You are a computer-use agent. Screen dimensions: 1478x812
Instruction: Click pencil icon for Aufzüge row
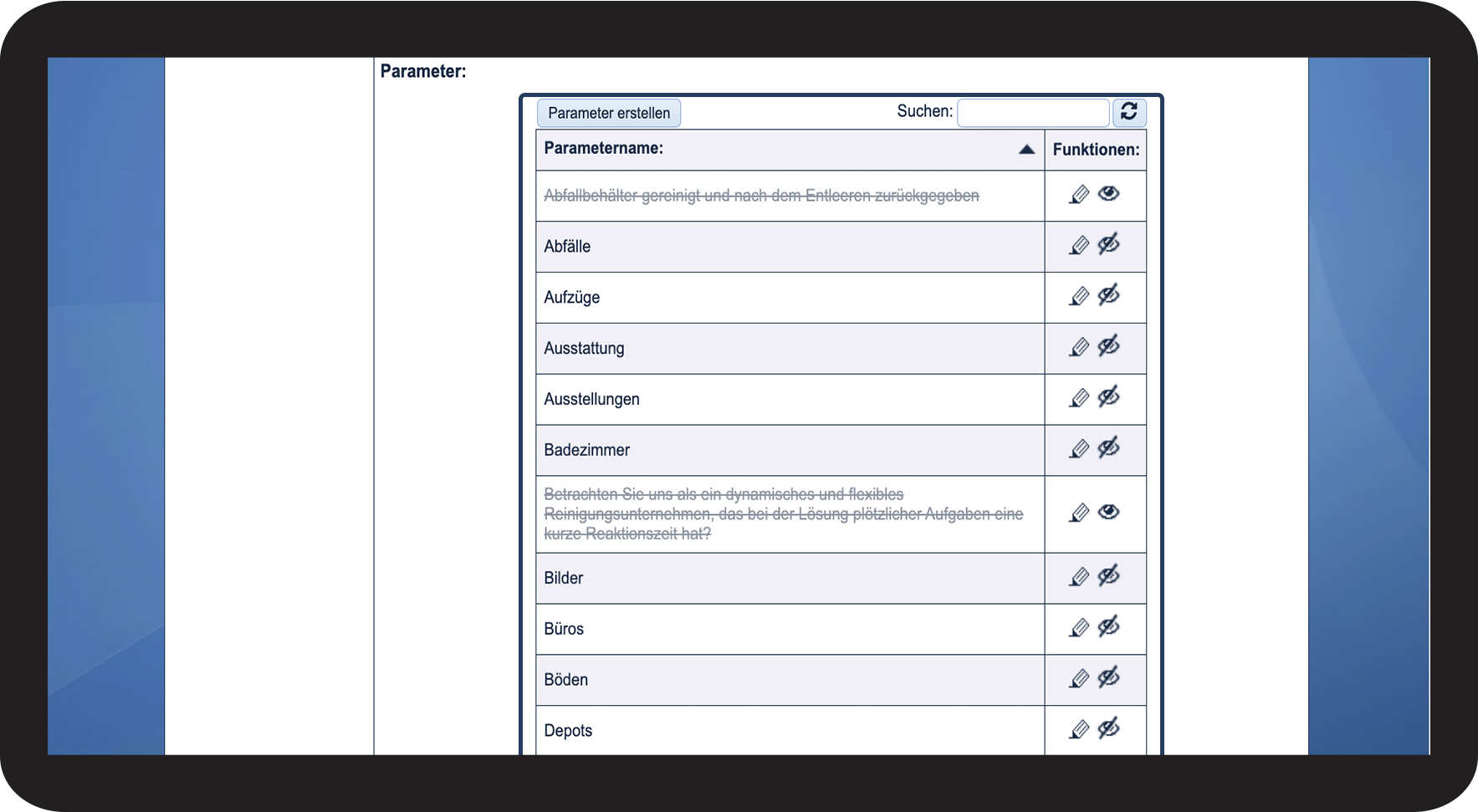(1080, 297)
